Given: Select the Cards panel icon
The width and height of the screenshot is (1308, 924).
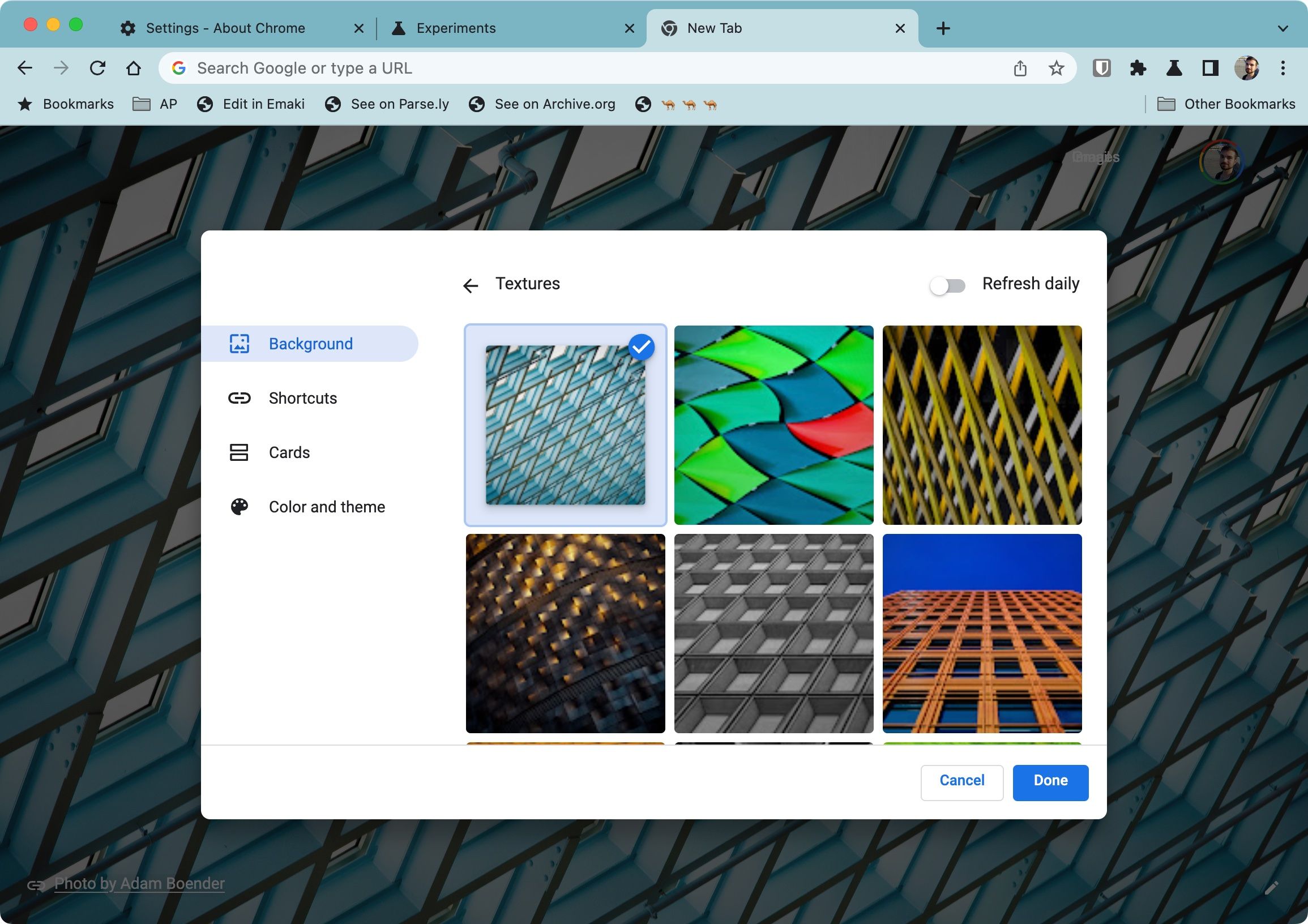Looking at the screenshot, I should point(239,452).
